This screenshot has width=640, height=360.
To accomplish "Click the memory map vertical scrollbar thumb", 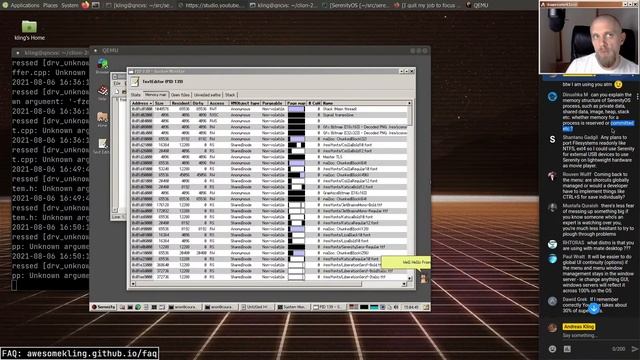I will click(410, 116).
